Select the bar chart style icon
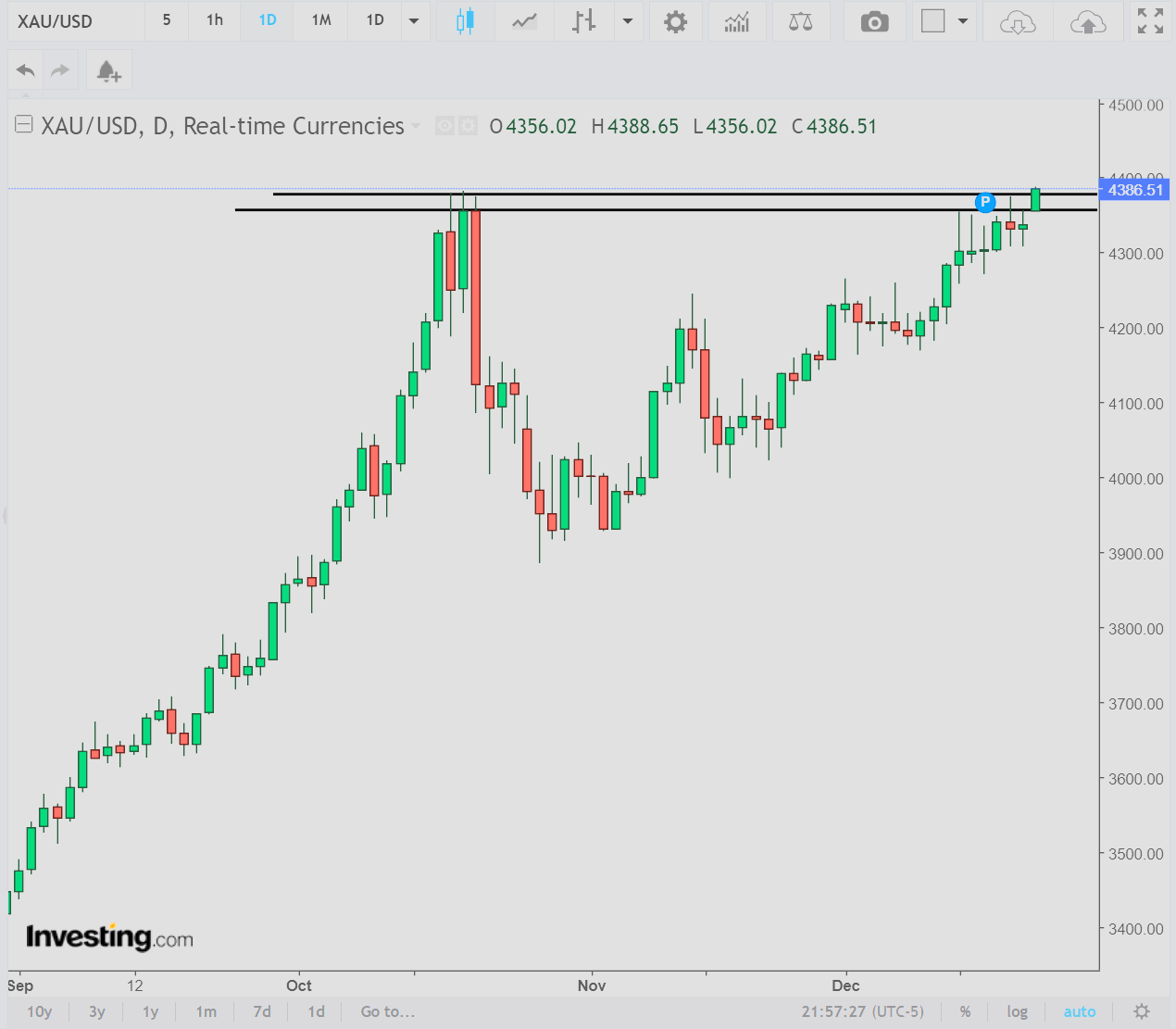Viewport: 1176px width, 1029px height. click(583, 21)
